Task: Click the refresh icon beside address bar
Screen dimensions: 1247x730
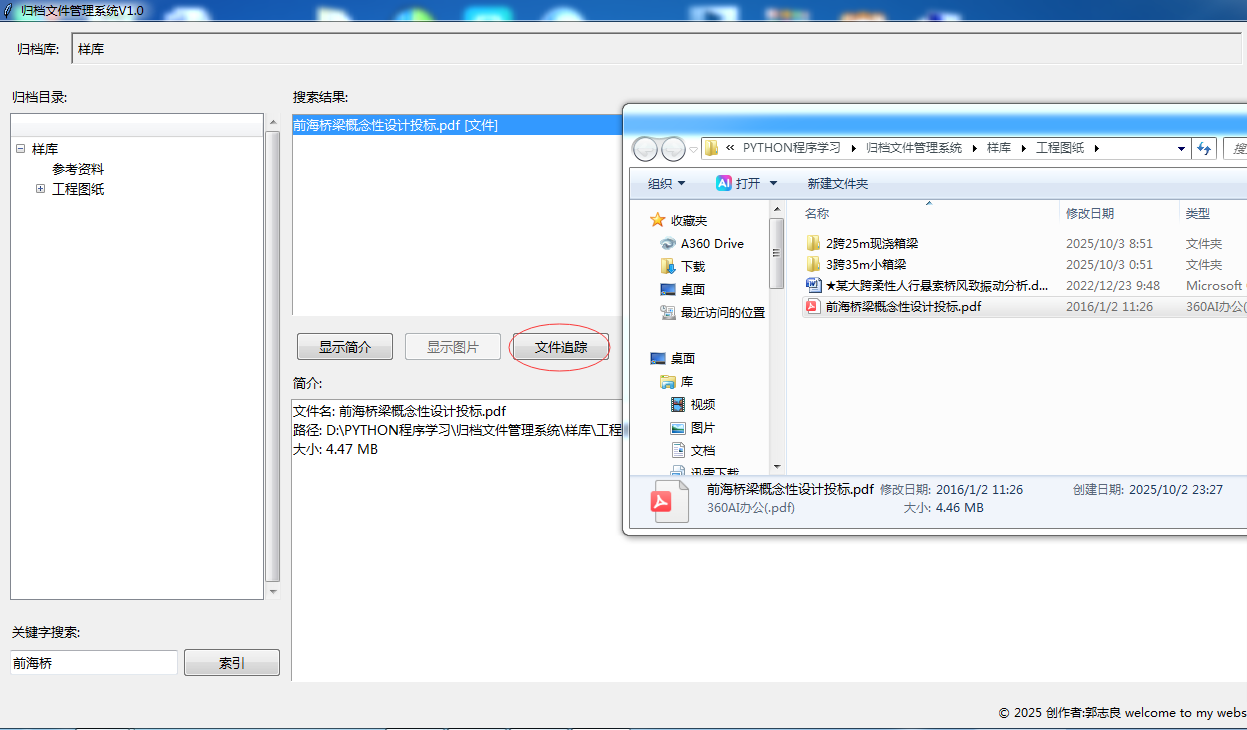Action: click(1204, 148)
